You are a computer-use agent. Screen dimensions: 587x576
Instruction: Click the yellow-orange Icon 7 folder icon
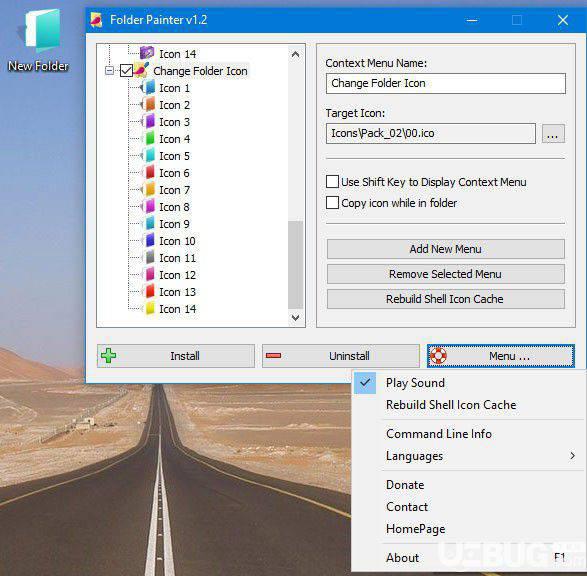pyautogui.click(x=149, y=190)
